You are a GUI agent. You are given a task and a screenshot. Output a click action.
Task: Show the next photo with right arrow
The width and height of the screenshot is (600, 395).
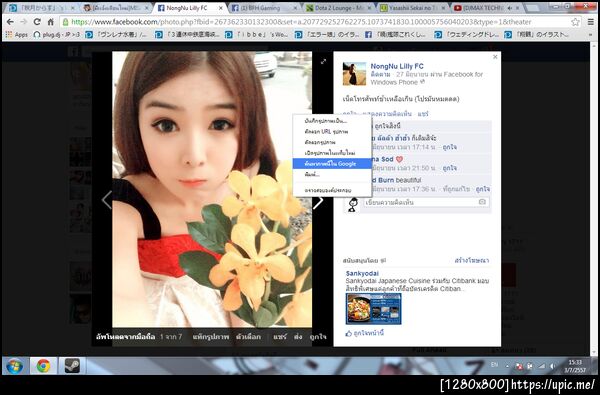click(x=318, y=201)
